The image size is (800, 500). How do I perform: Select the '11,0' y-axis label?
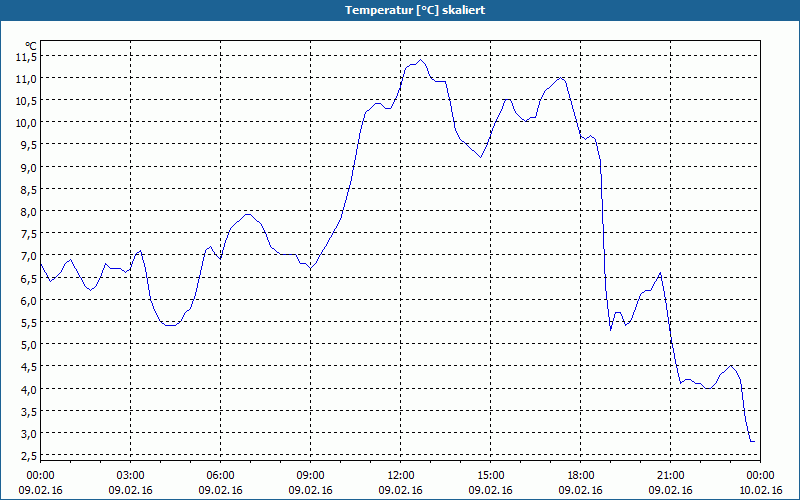click(26, 79)
